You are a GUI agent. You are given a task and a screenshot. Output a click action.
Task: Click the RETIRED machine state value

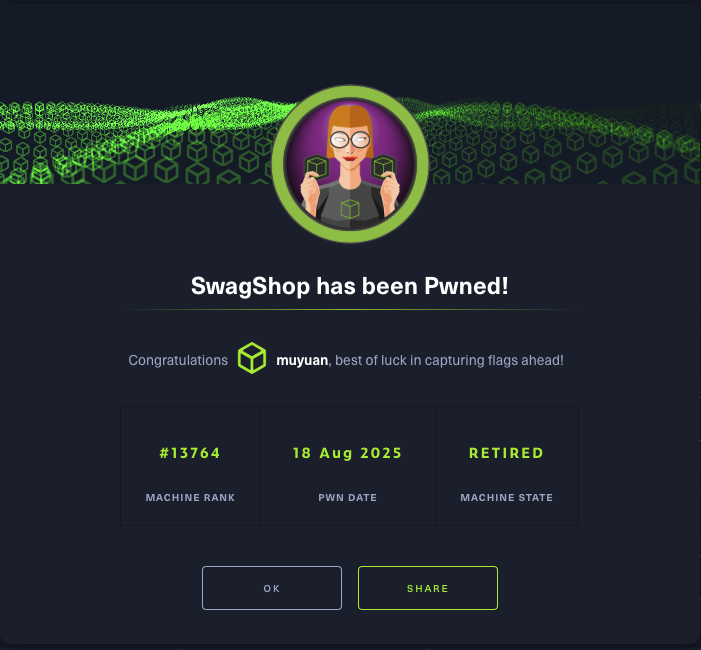click(x=507, y=453)
